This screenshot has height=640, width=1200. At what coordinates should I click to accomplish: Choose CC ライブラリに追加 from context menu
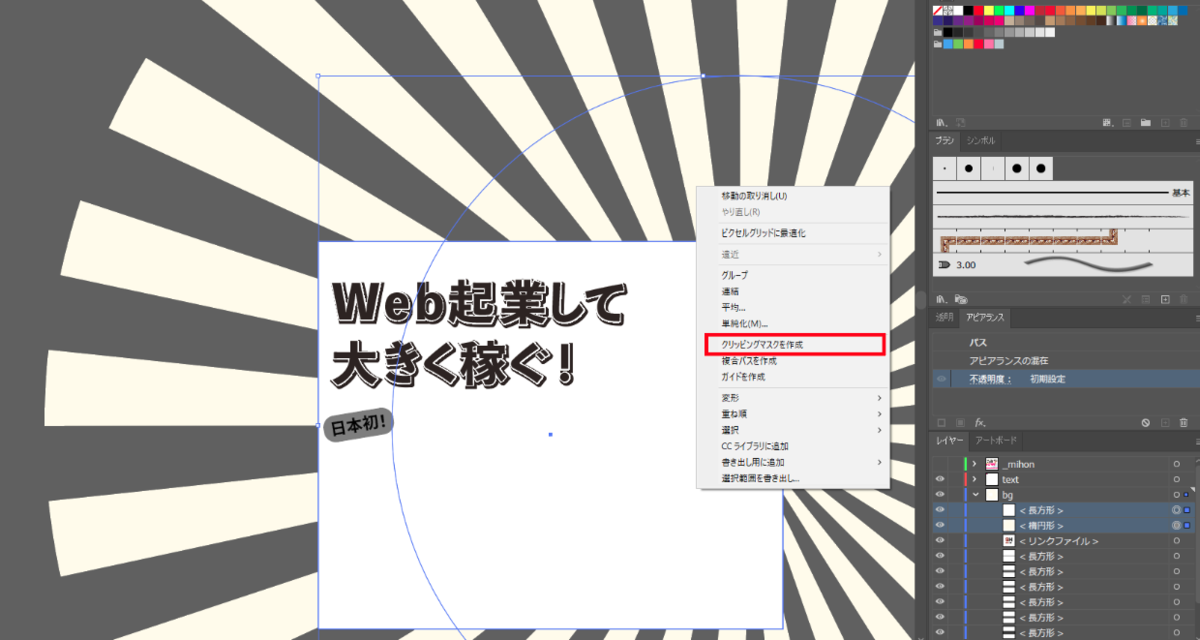click(792, 446)
